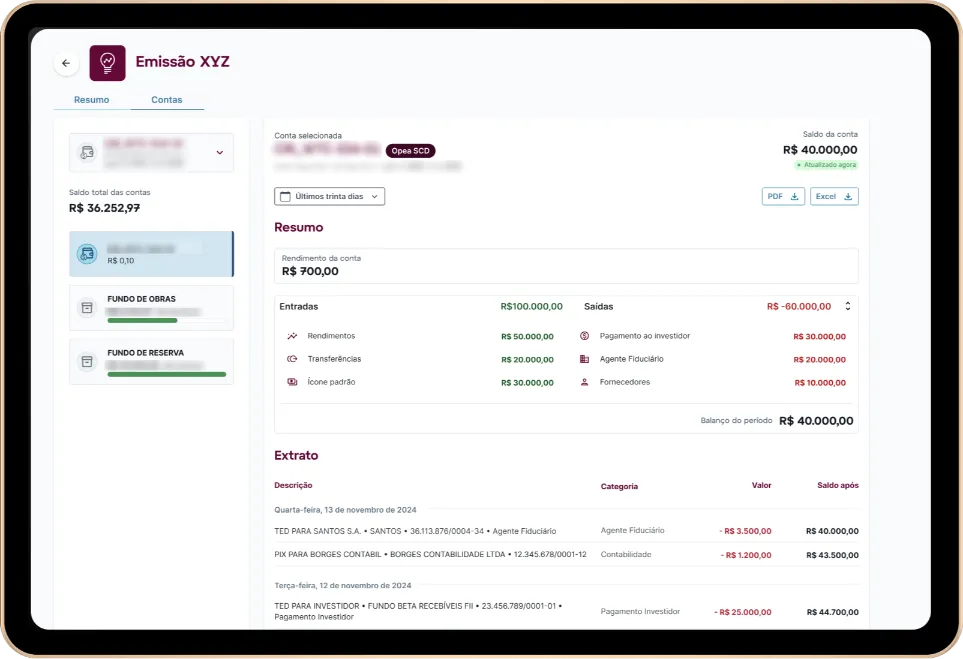
Task: Click the Entradas total R$100.000,00
Action: 531,306
